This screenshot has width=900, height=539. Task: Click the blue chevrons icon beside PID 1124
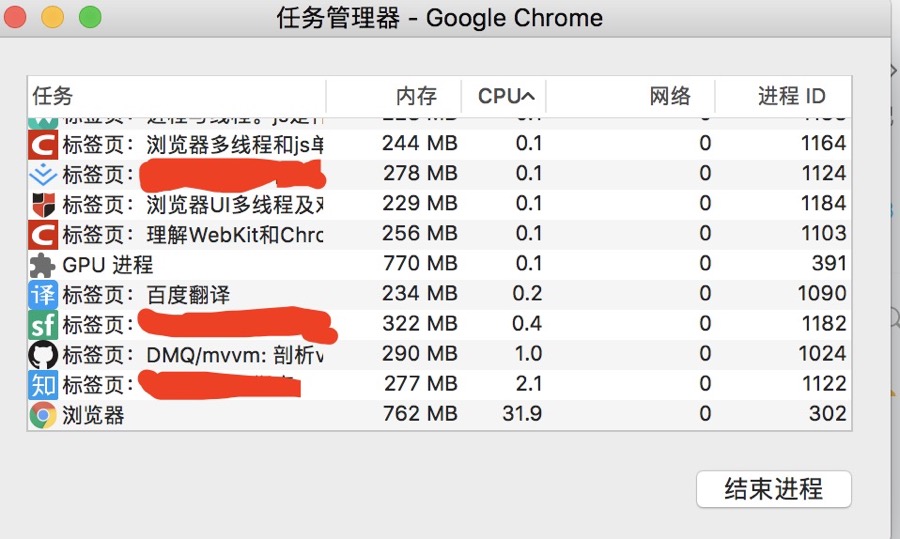pyautogui.click(x=43, y=174)
